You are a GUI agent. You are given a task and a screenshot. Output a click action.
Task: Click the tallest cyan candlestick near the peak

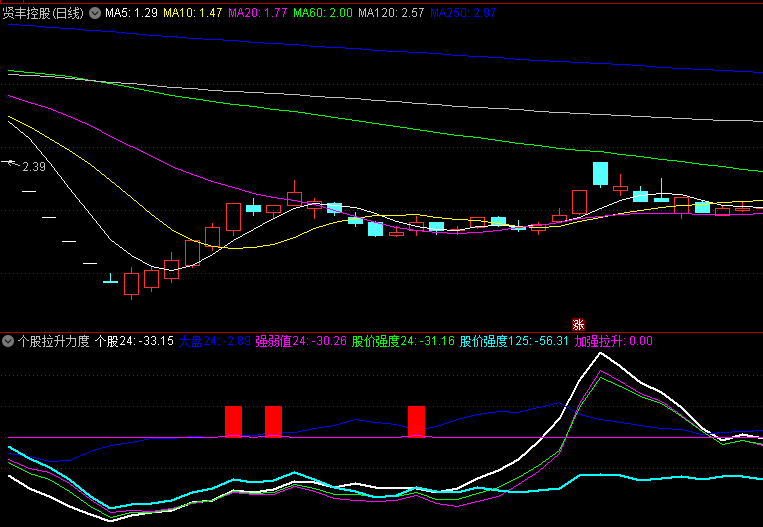pyautogui.click(x=600, y=174)
